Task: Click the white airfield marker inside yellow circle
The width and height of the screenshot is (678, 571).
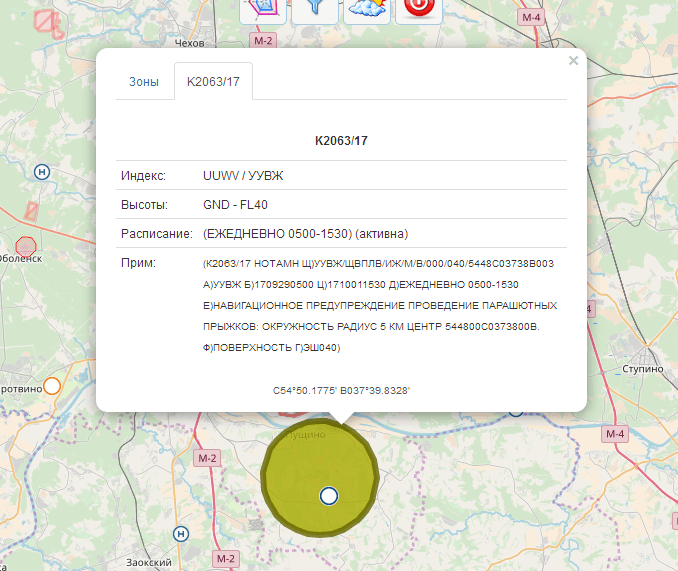Action: pos(329,495)
